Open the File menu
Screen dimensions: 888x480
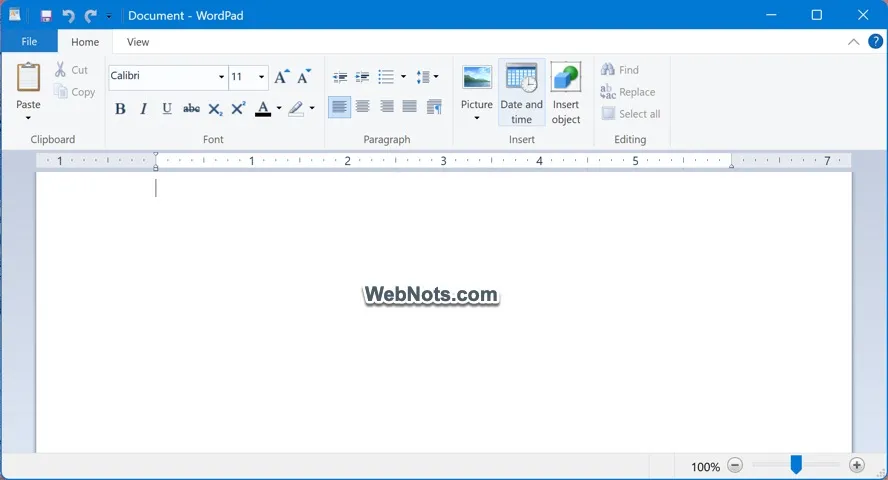coord(29,42)
